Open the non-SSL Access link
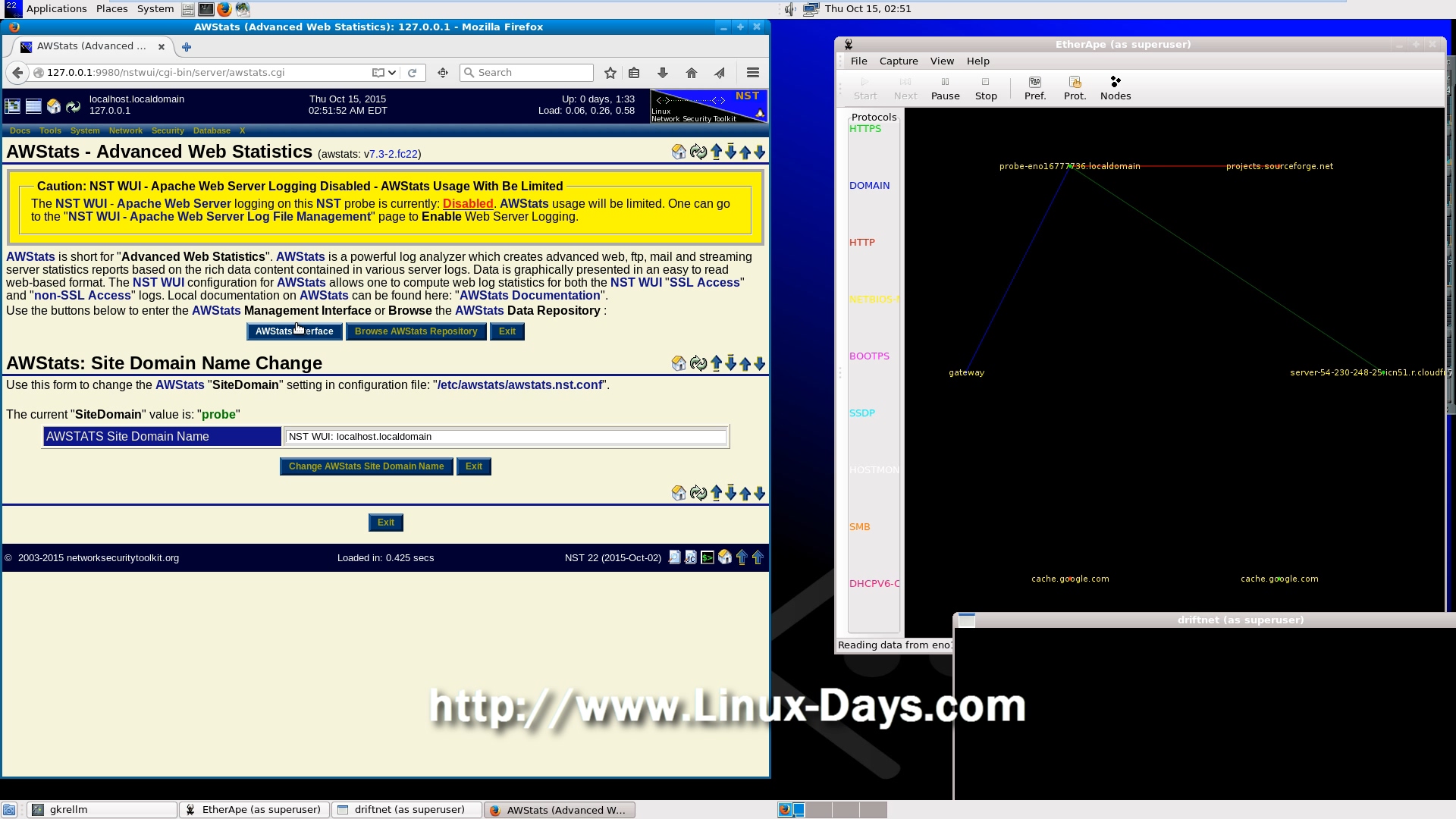The width and height of the screenshot is (1456, 819). [x=83, y=296]
